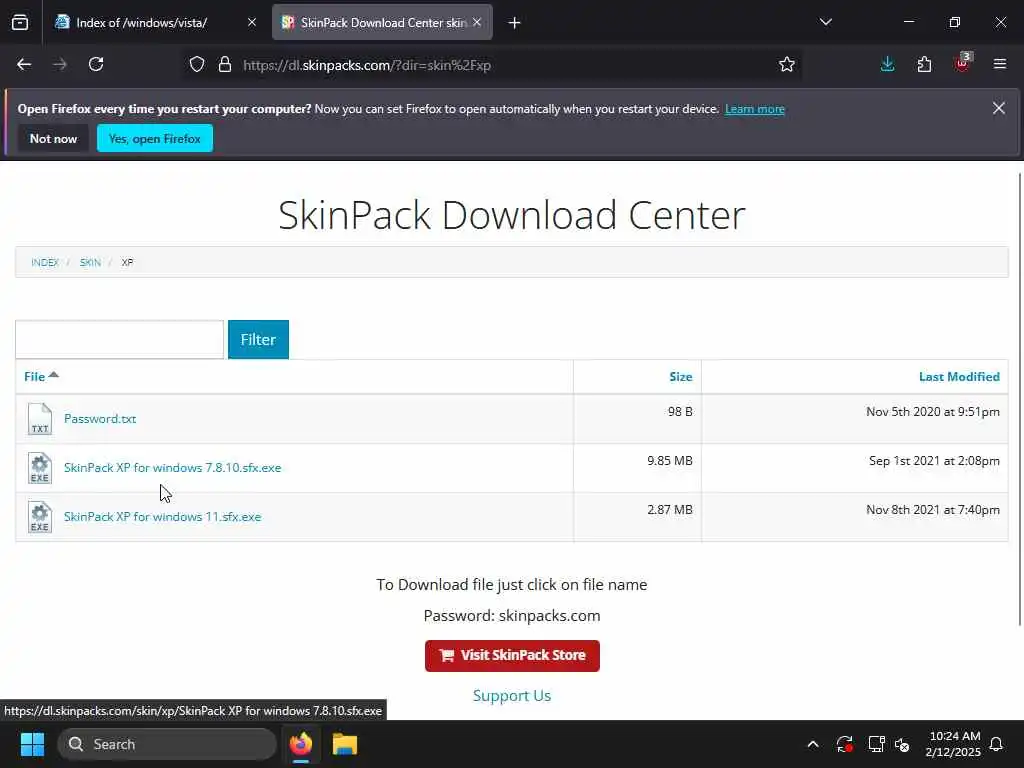Download Password.txt file
Screen dimensions: 1024x768
point(100,419)
